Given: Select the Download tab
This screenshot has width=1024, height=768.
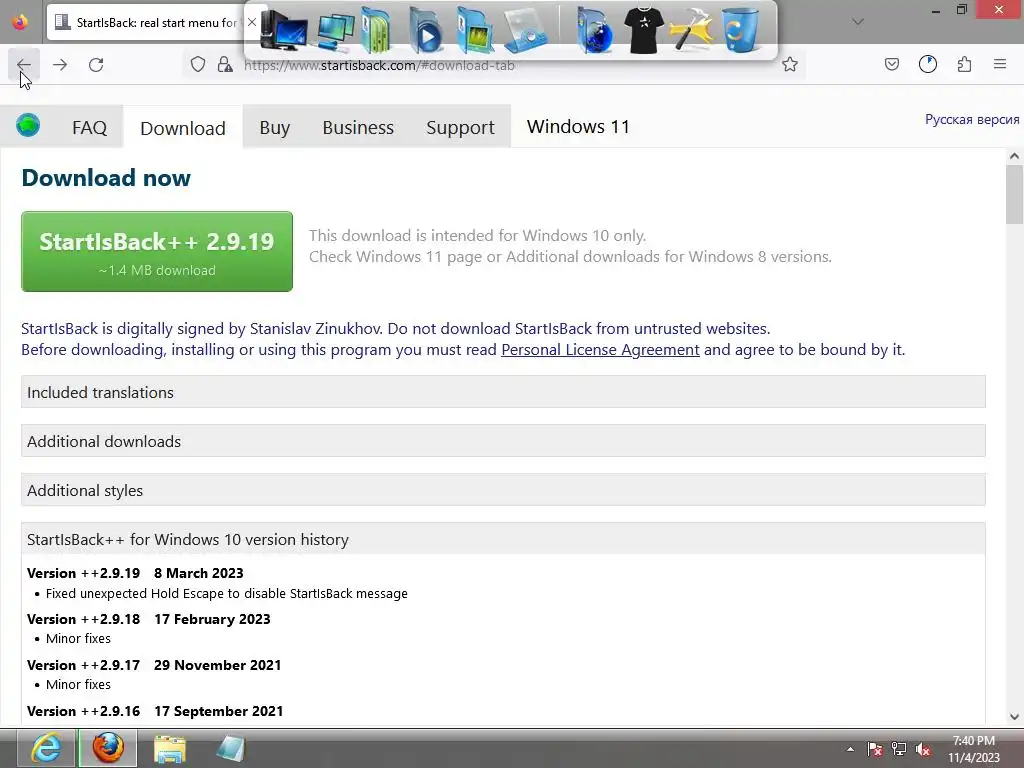Looking at the screenshot, I should click(183, 128).
